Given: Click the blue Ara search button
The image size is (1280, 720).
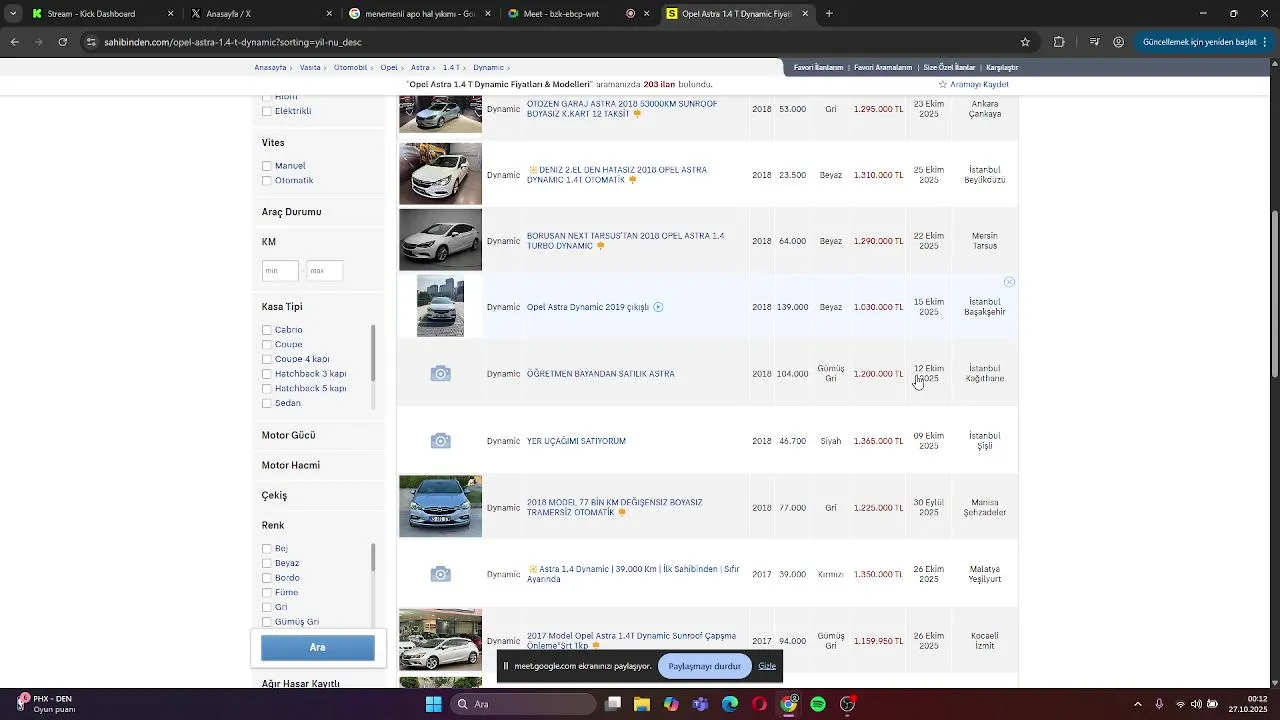Looking at the screenshot, I should coord(318,648).
